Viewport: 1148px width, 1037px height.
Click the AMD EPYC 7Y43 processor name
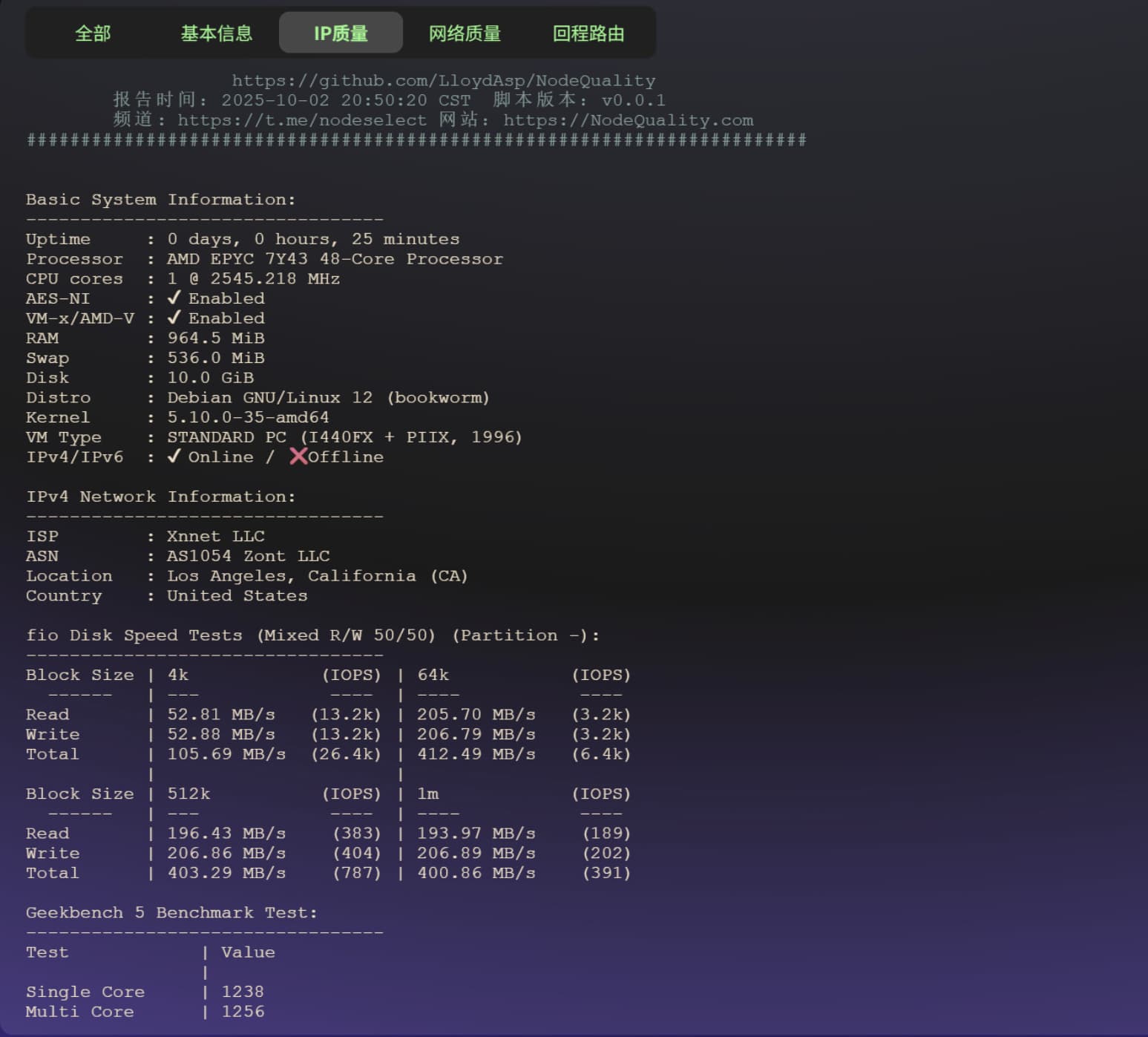335,258
